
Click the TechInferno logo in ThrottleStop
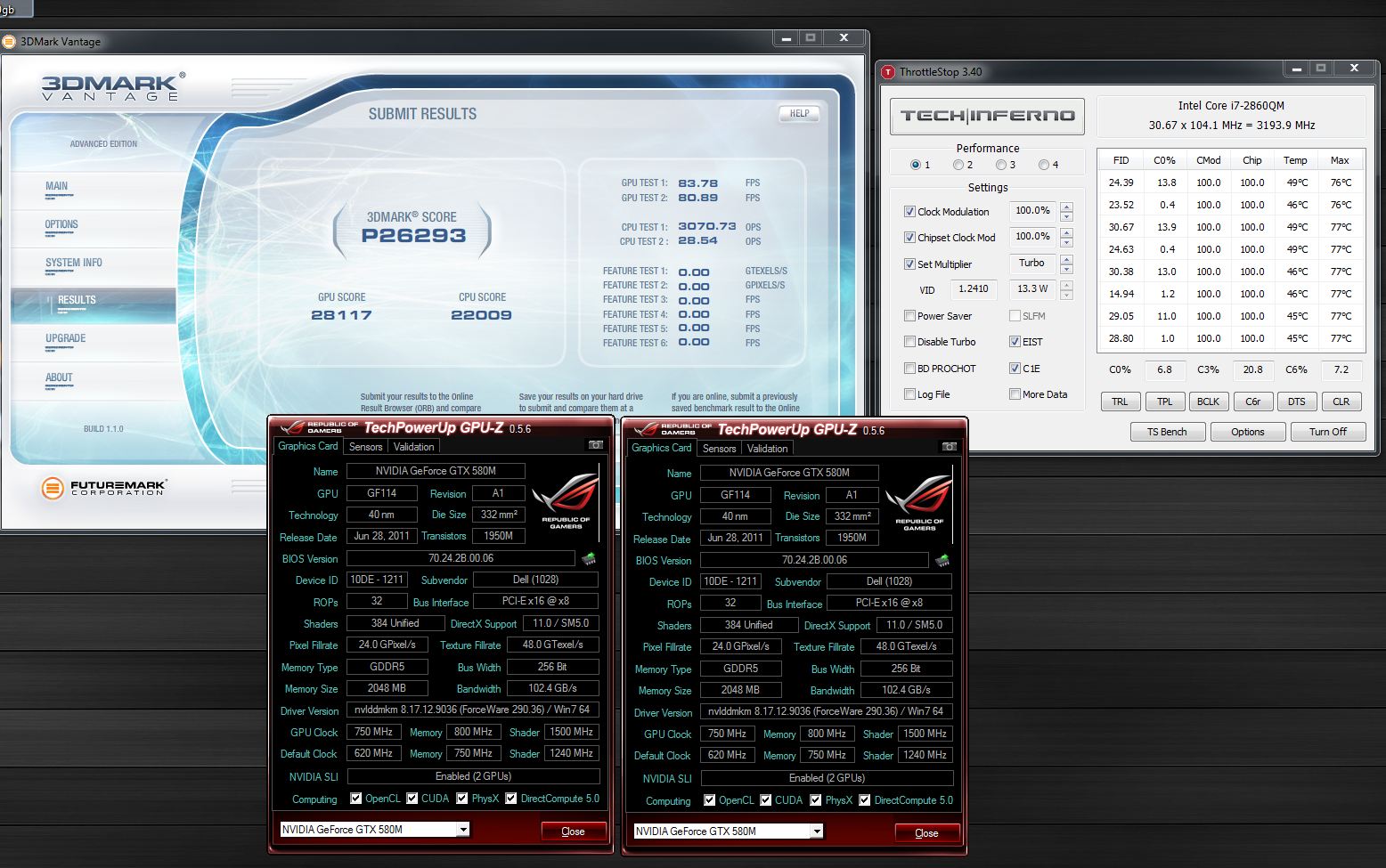[987, 116]
